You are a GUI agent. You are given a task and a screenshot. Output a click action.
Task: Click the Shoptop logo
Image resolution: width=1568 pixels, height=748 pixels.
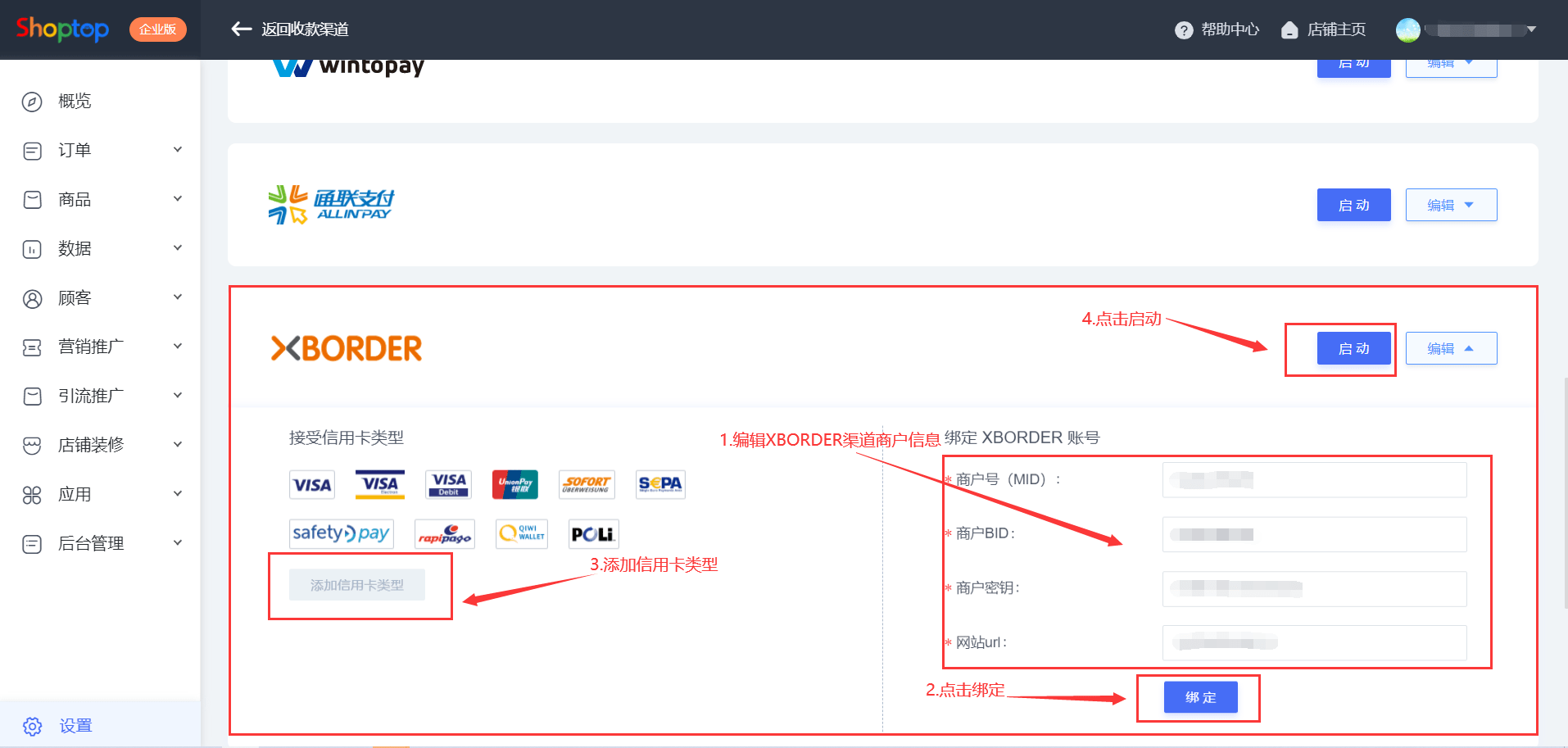[x=61, y=29]
